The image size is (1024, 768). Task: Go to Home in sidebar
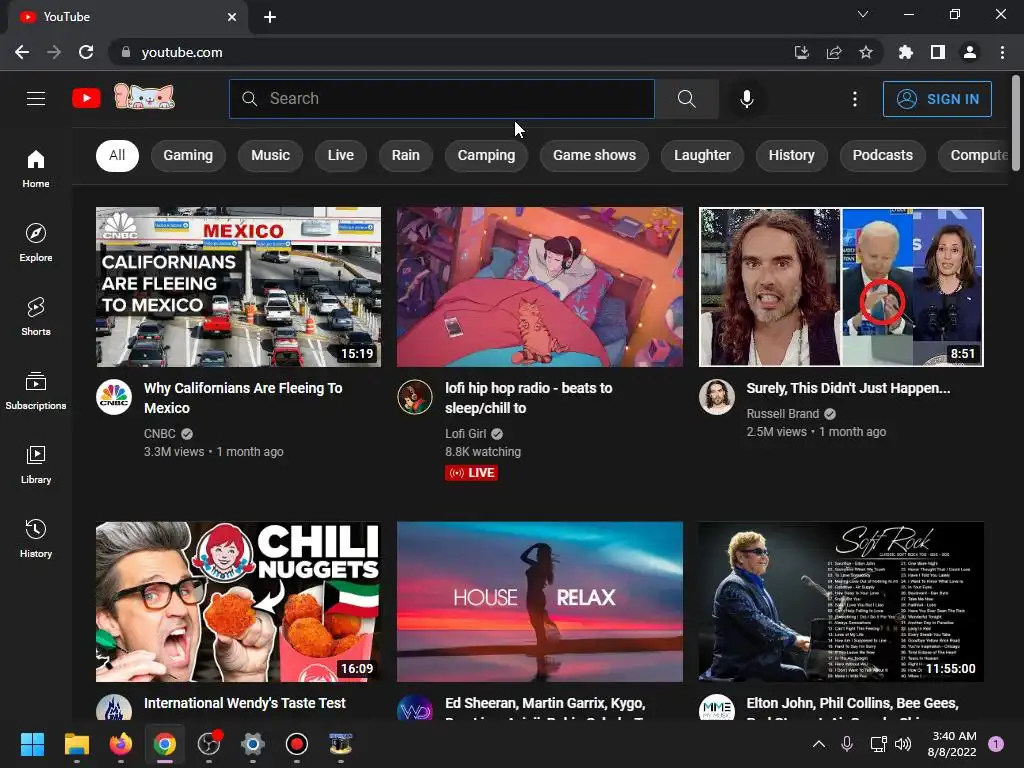[x=36, y=168]
